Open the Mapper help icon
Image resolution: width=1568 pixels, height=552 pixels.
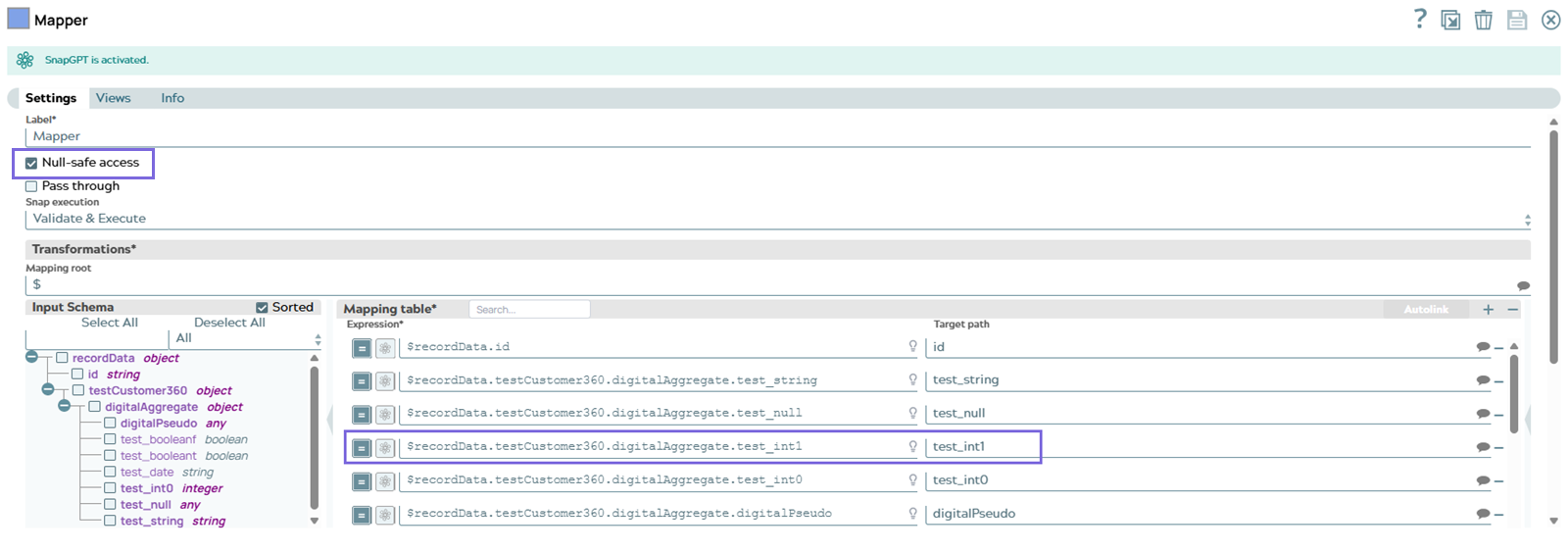click(1420, 19)
